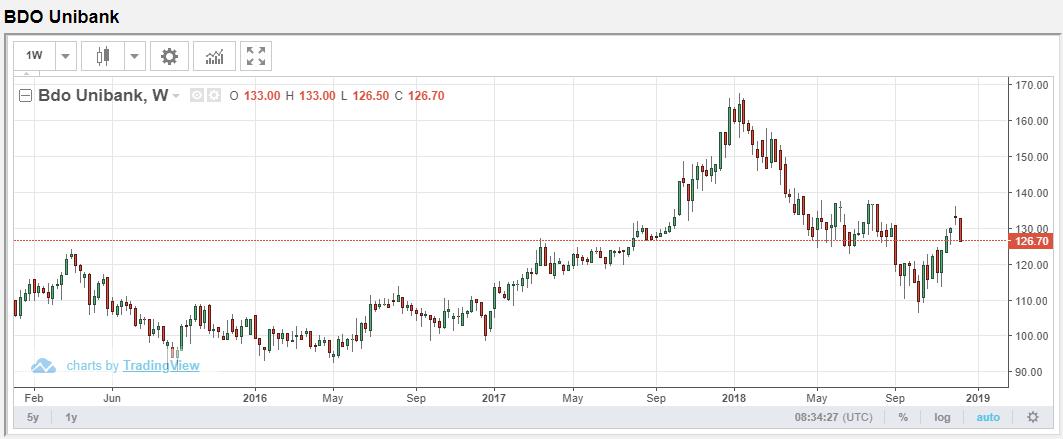Expand the 1W interval dropdown arrow

(x=66, y=56)
